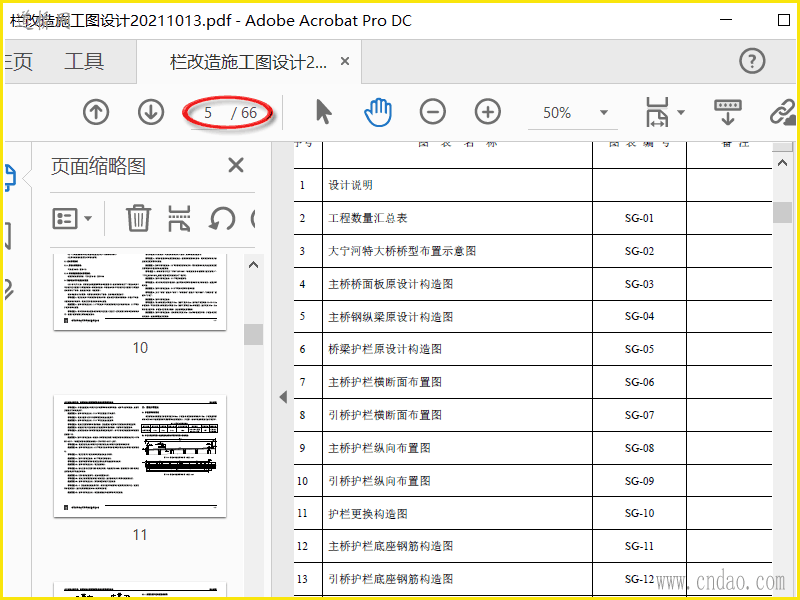800x600 pixels.
Task: Select the document tab 栏改造施工图设计2...
Action: click(248, 62)
